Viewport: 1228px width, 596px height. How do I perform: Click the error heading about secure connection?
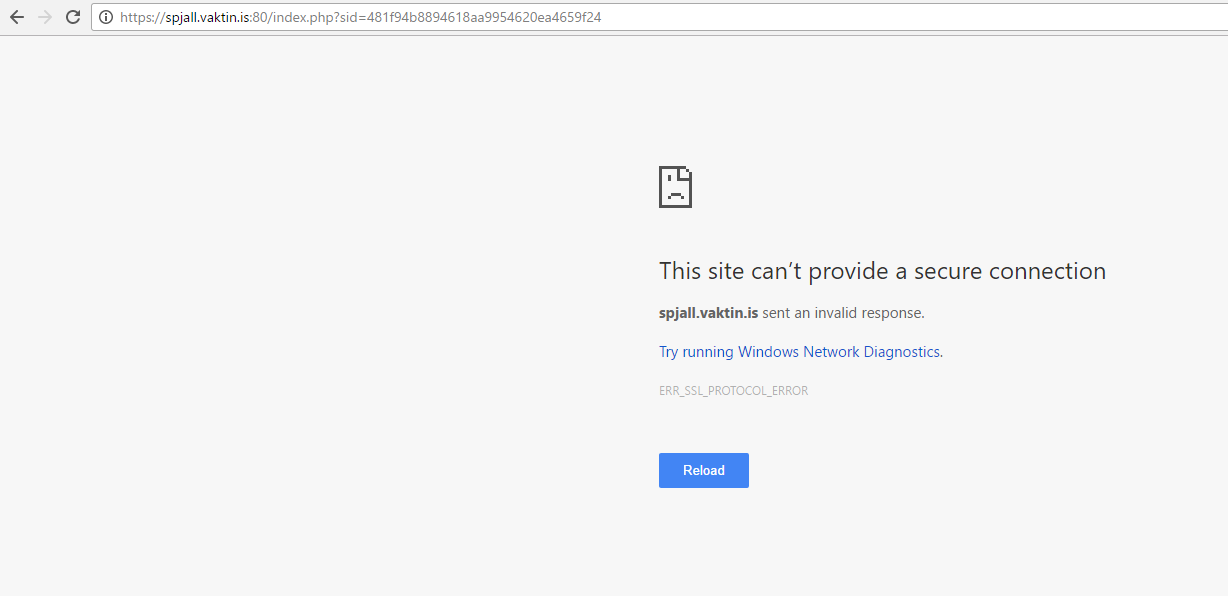[x=882, y=270]
